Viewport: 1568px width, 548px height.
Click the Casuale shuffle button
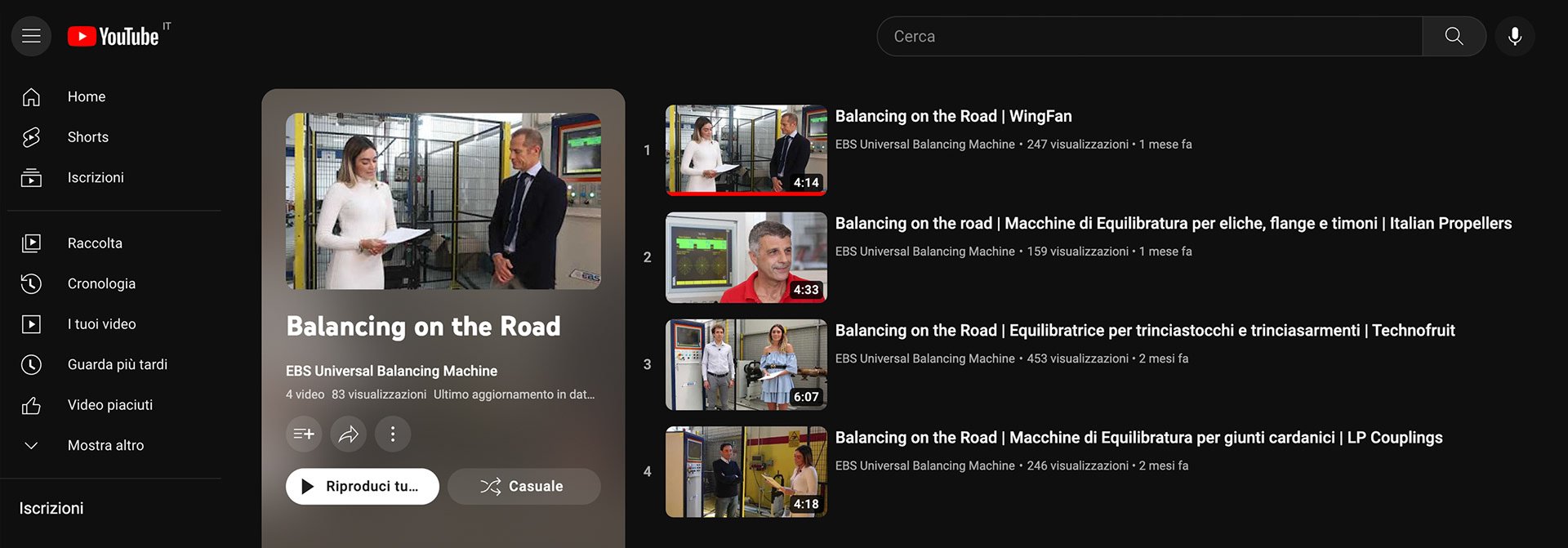523,486
